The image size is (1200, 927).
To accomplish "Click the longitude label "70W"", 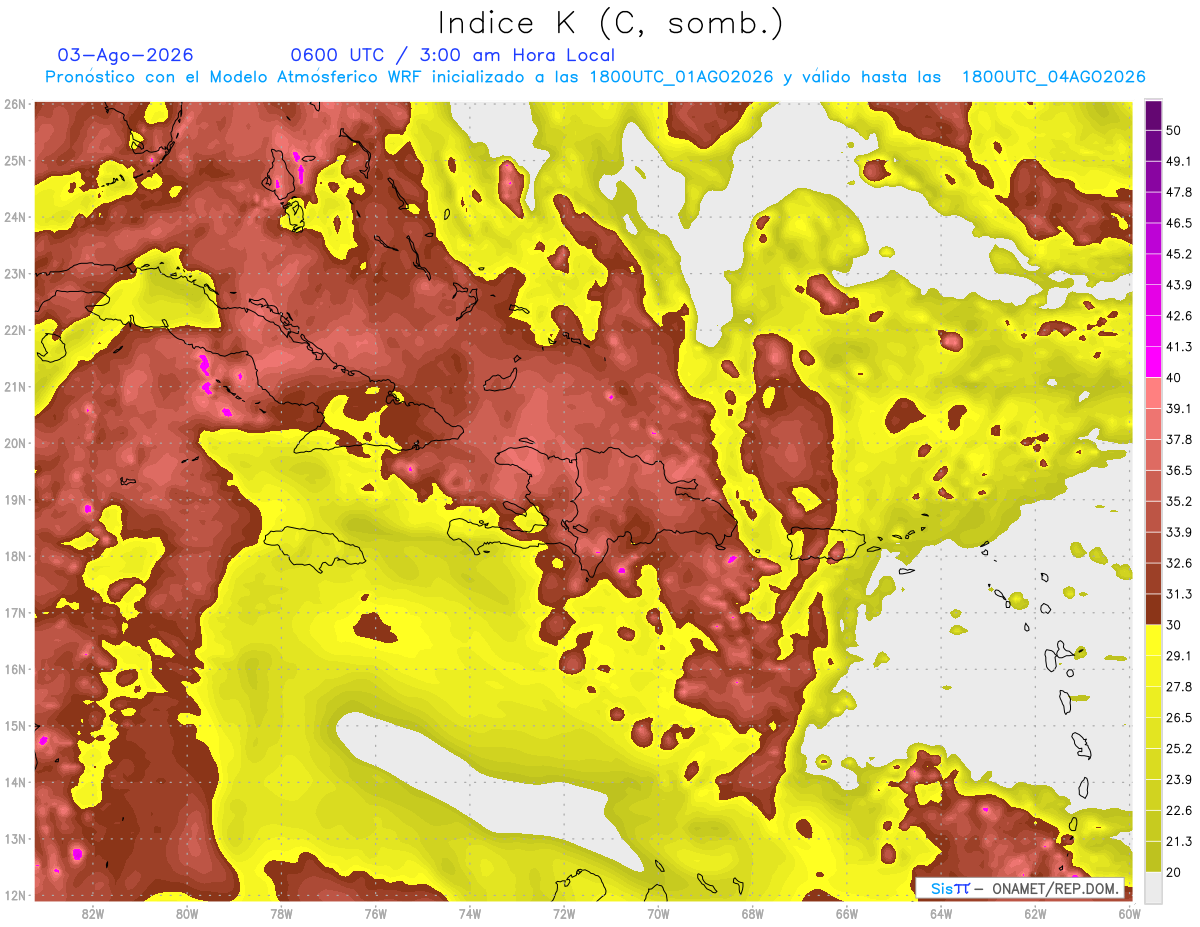I will 658,913.
